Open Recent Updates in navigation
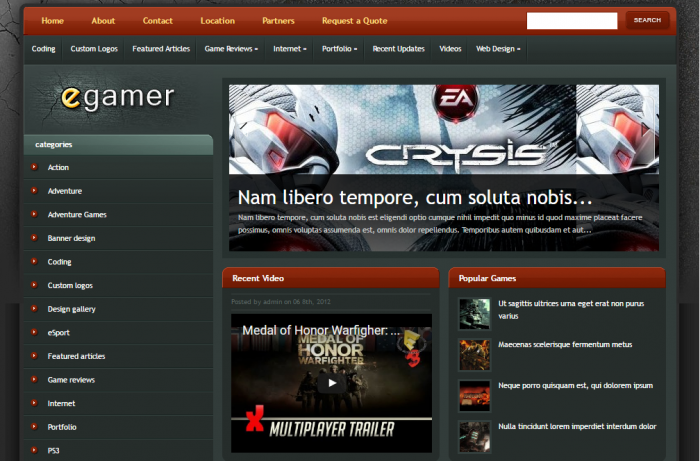 (398, 49)
